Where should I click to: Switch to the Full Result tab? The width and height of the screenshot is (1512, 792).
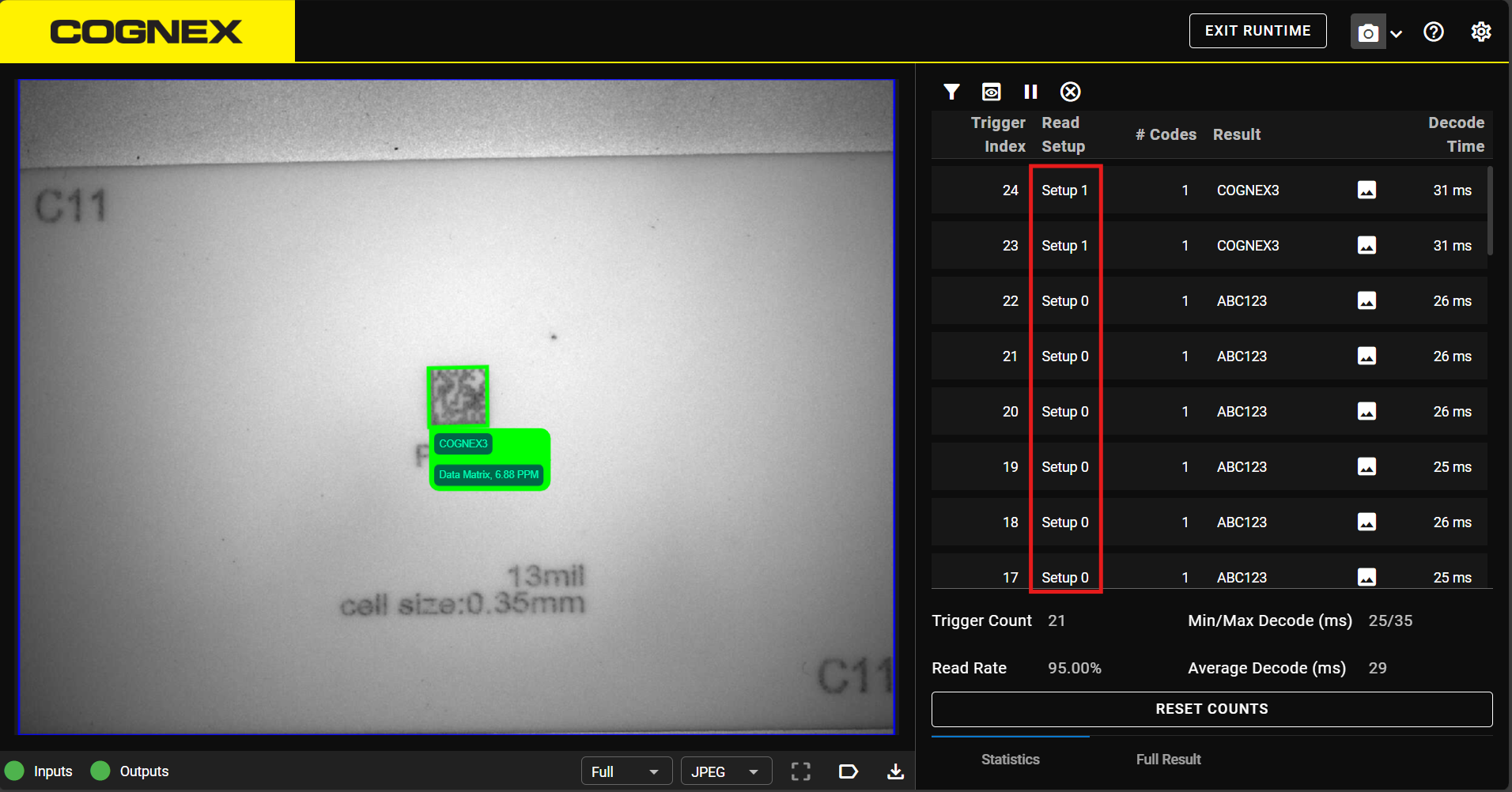(x=1168, y=759)
